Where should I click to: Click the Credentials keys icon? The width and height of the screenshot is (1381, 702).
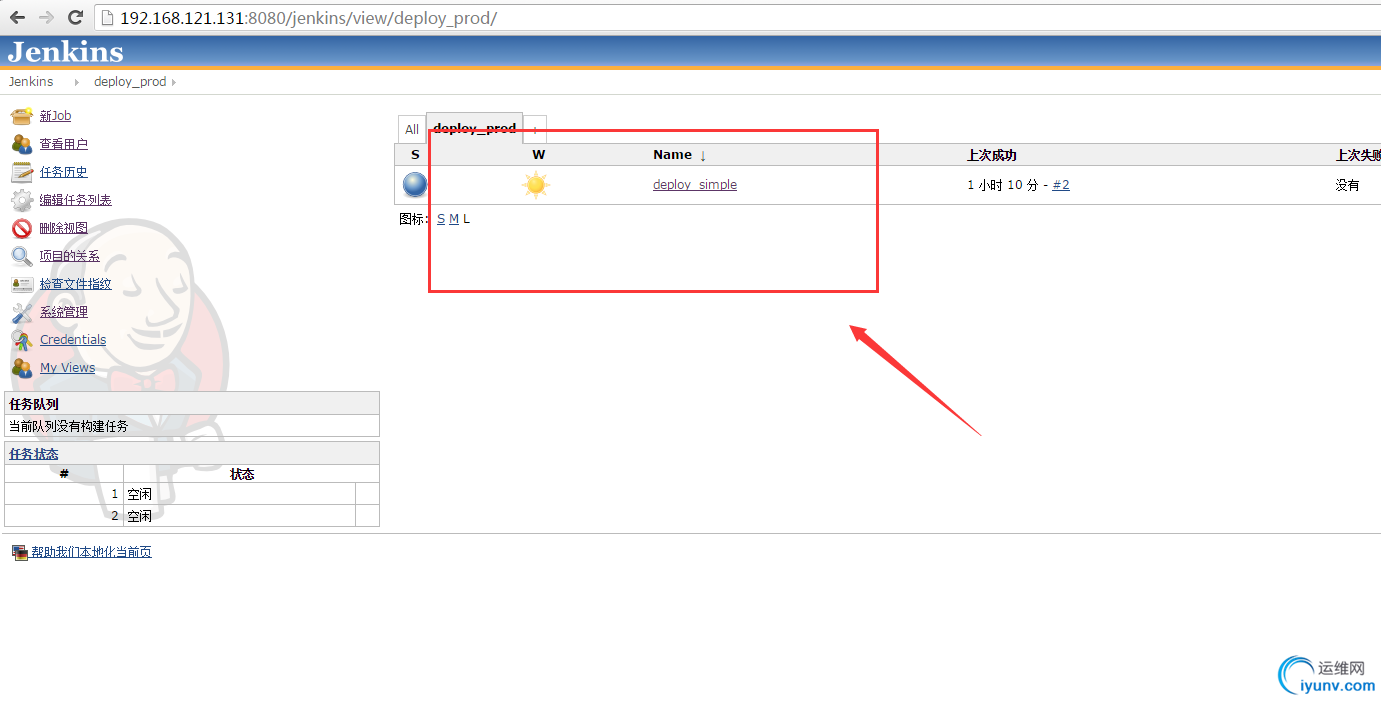[22, 340]
